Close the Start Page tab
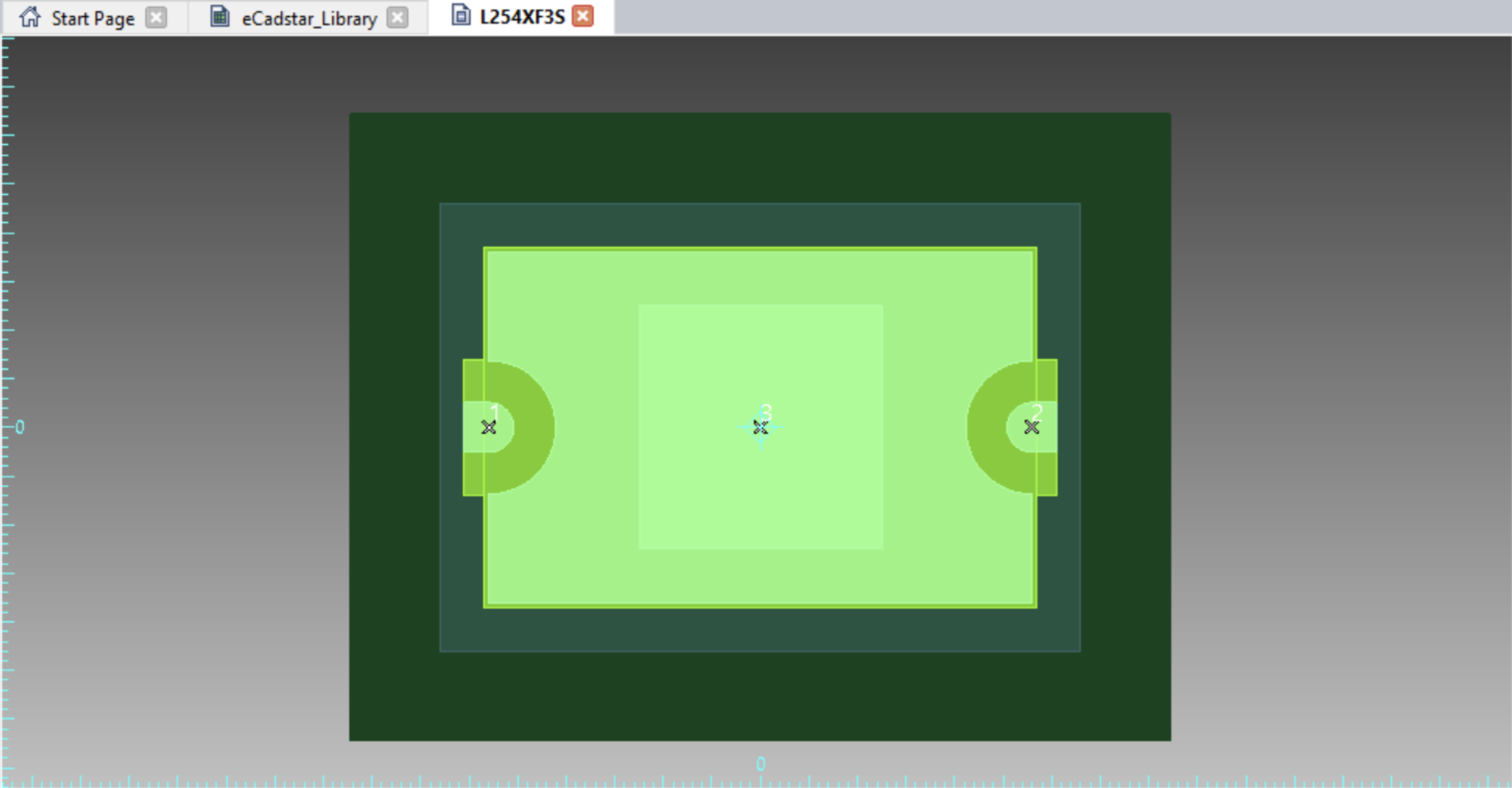Screen dimensions: 1512x788 click(x=156, y=18)
